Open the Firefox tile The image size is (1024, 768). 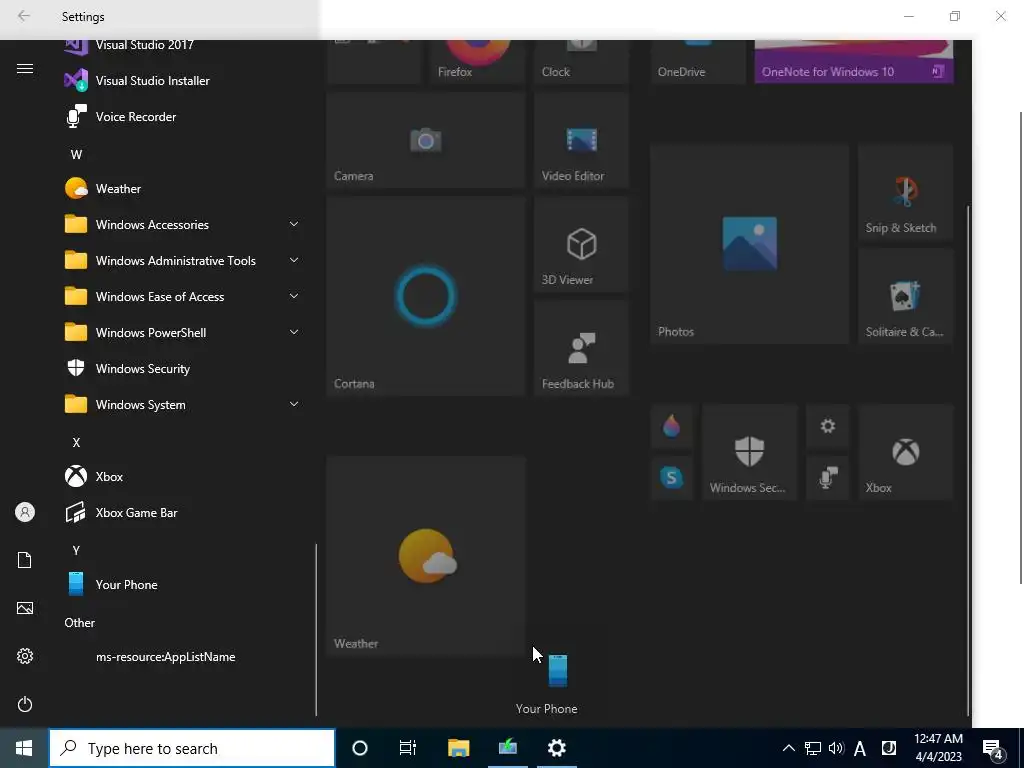(x=477, y=61)
